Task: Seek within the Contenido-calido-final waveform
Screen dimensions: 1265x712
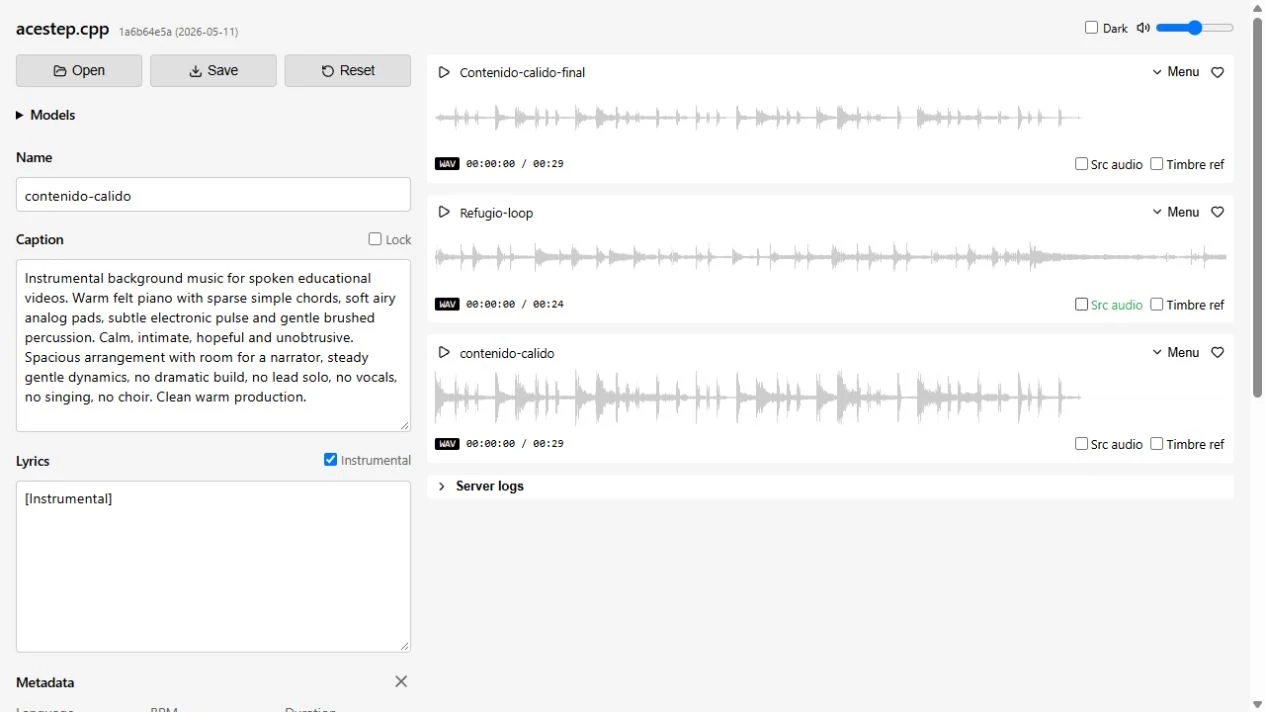Action: 830,118
